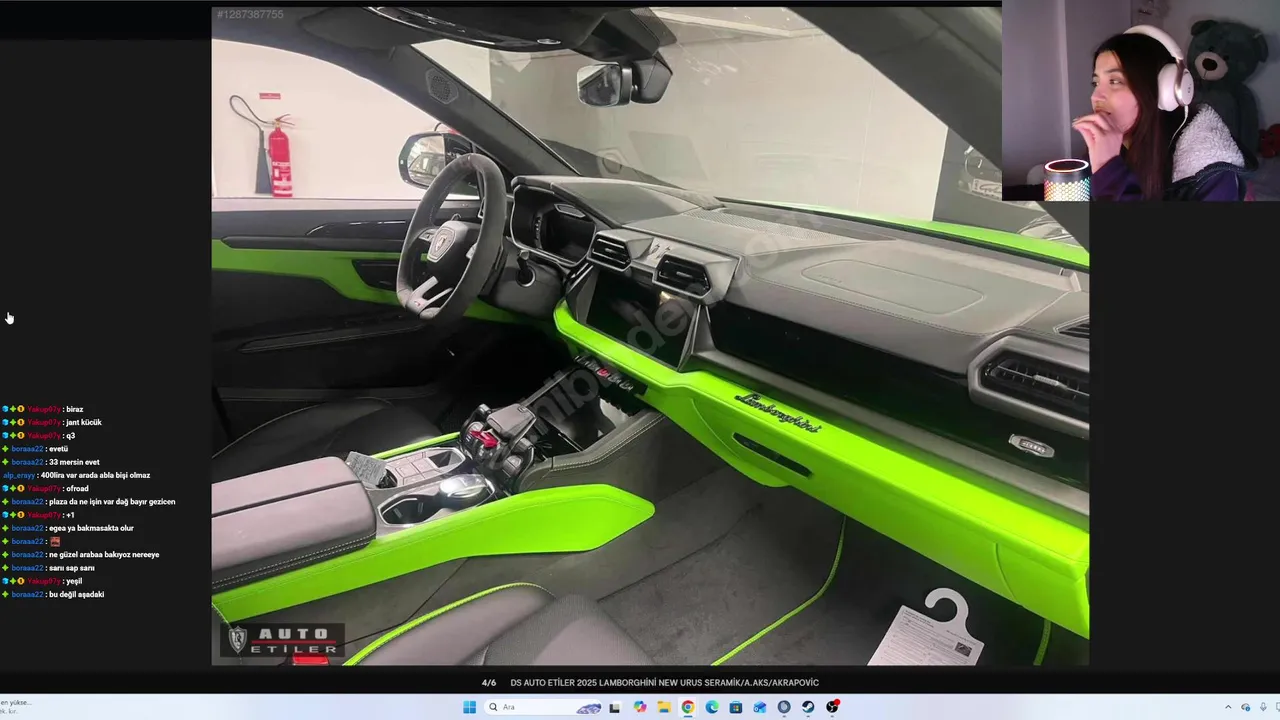Switch to Google Chrome in the taskbar
Image resolution: width=1280 pixels, height=720 pixels.
688,707
